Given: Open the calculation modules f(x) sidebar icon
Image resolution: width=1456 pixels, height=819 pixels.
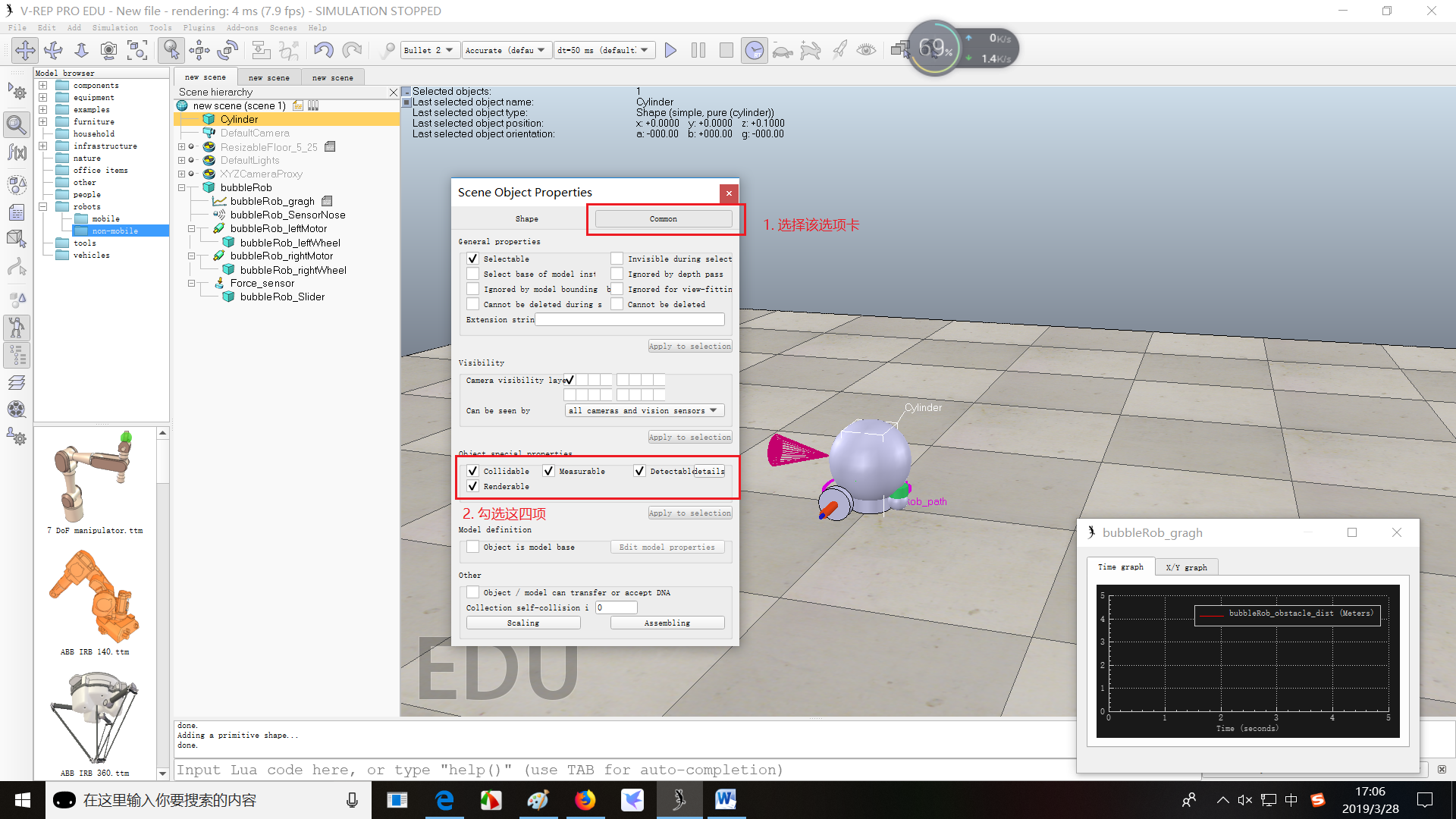Looking at the screenshot, I should coord(17,152).
